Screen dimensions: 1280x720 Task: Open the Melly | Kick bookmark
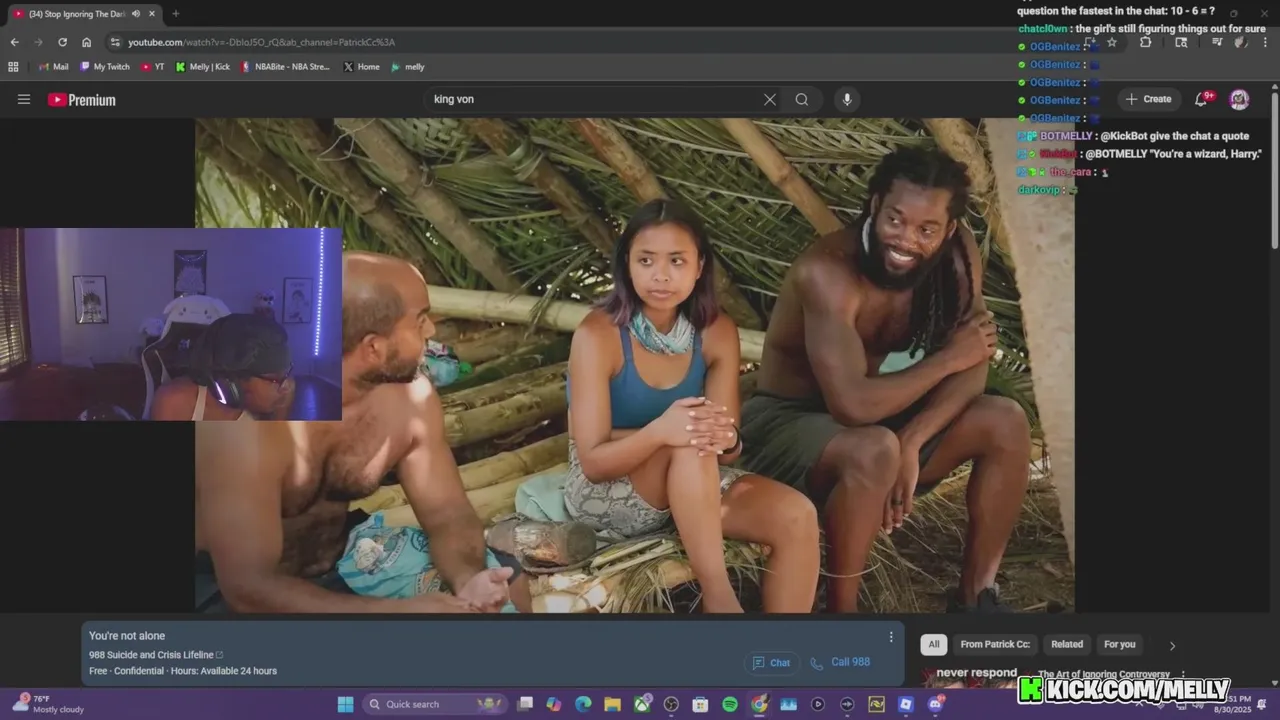[x=203, y=67]
